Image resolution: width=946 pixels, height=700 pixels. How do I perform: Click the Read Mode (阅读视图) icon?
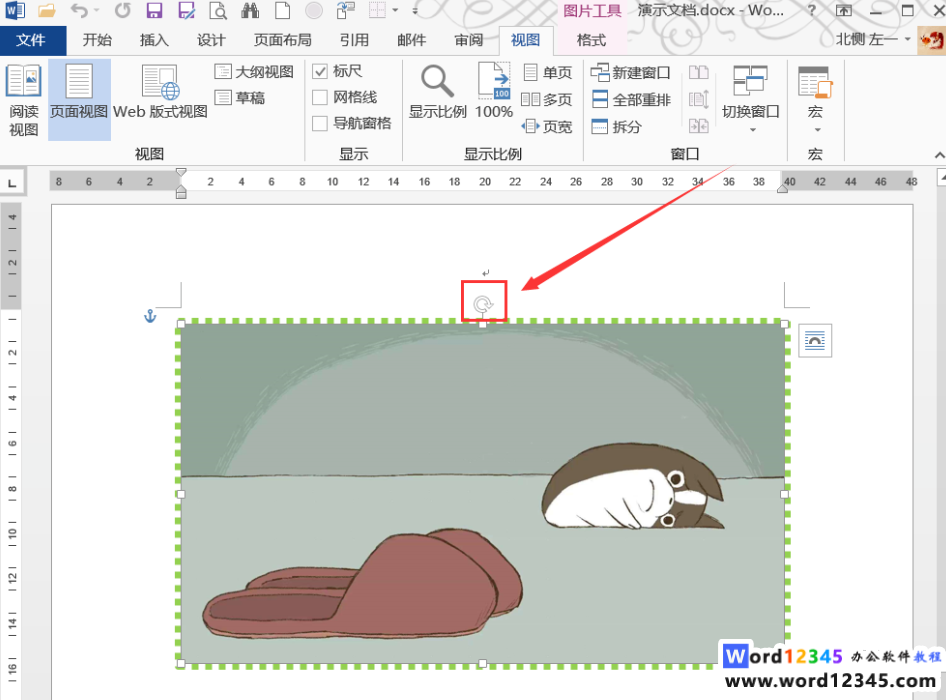point(23,99)
